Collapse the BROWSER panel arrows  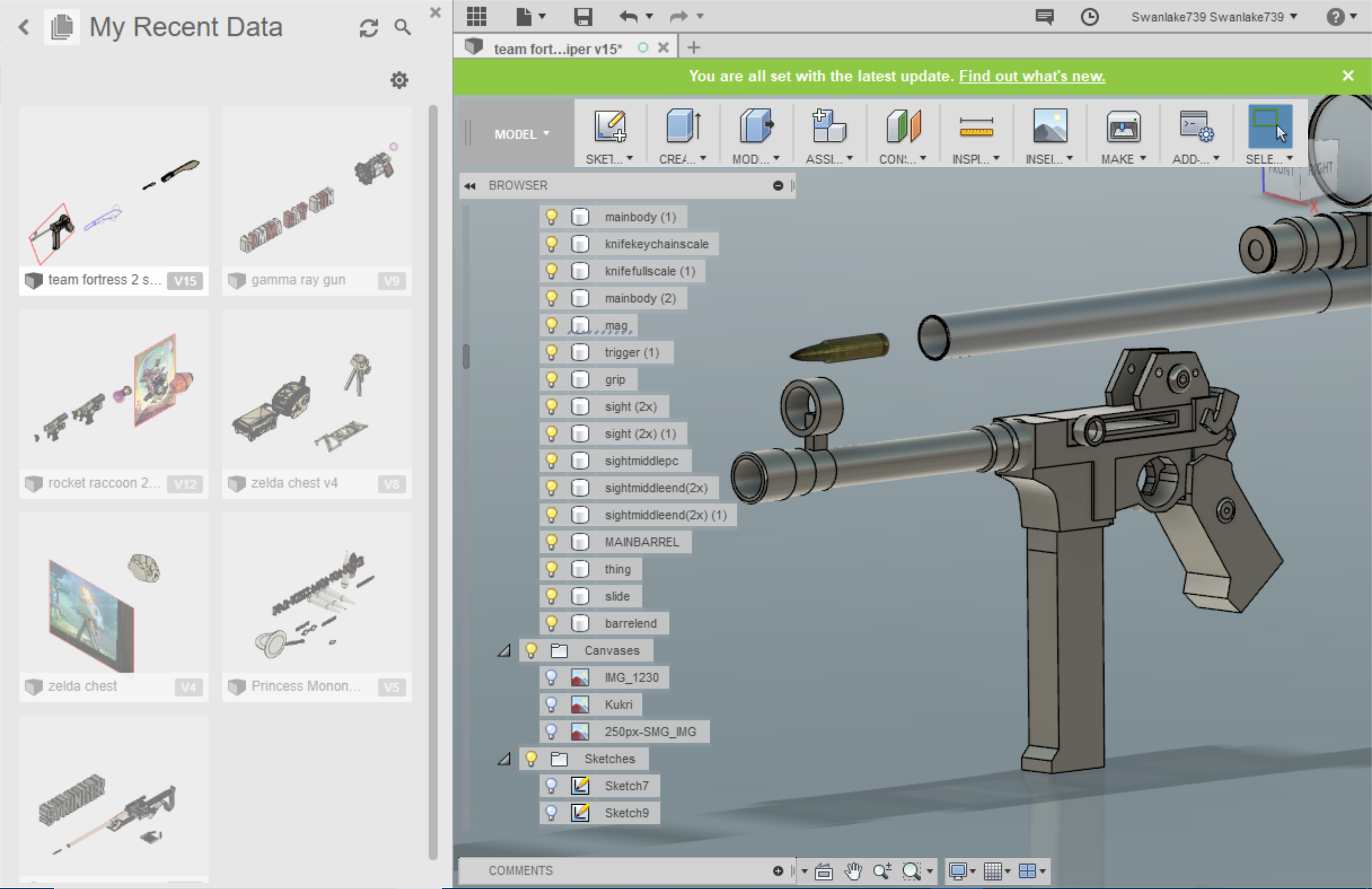[x=470, y=186]
